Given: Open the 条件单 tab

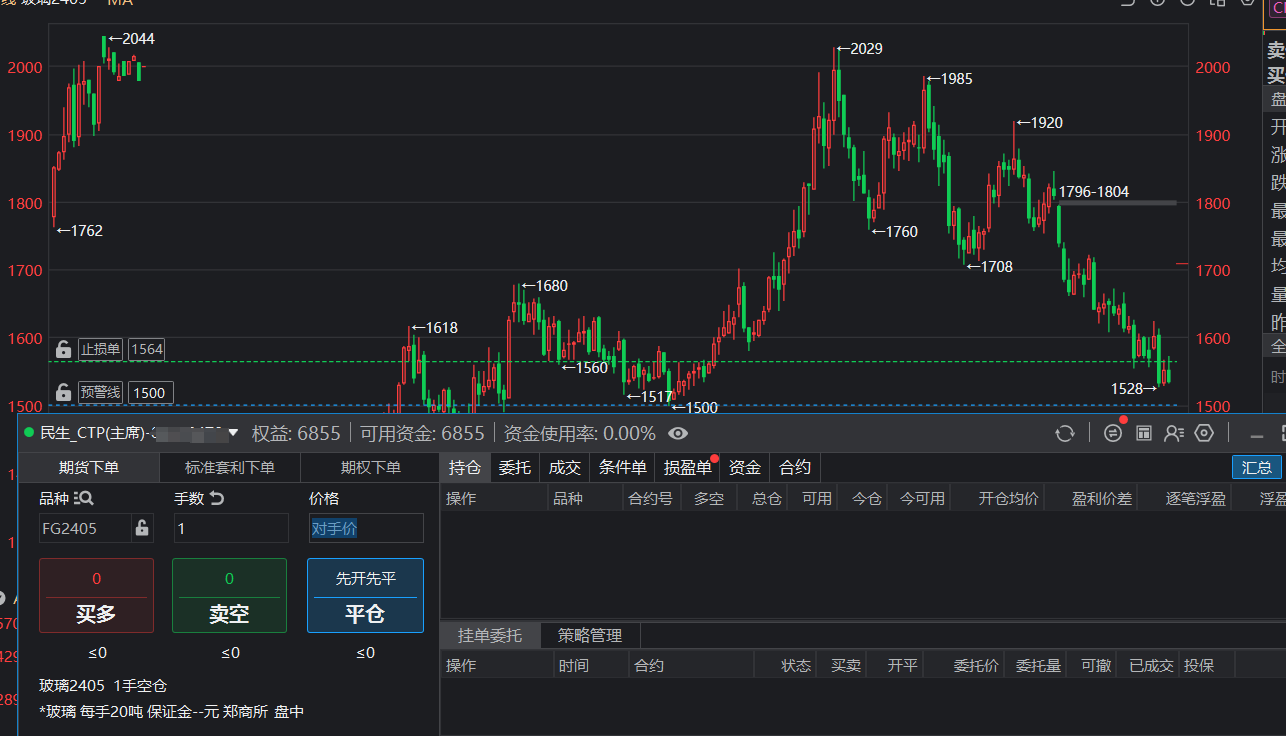Looking at the screenshot, I should [623, 467].
